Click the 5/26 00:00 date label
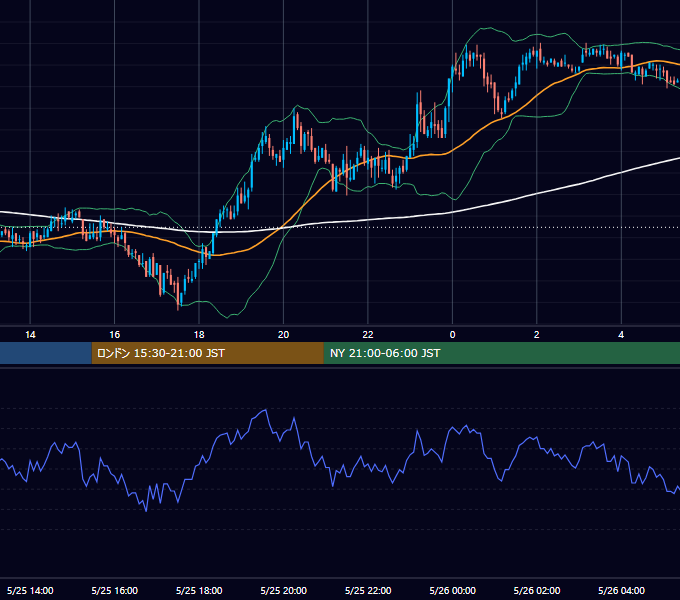The width and height of the screenshot is (680, 600). (452, 590)
